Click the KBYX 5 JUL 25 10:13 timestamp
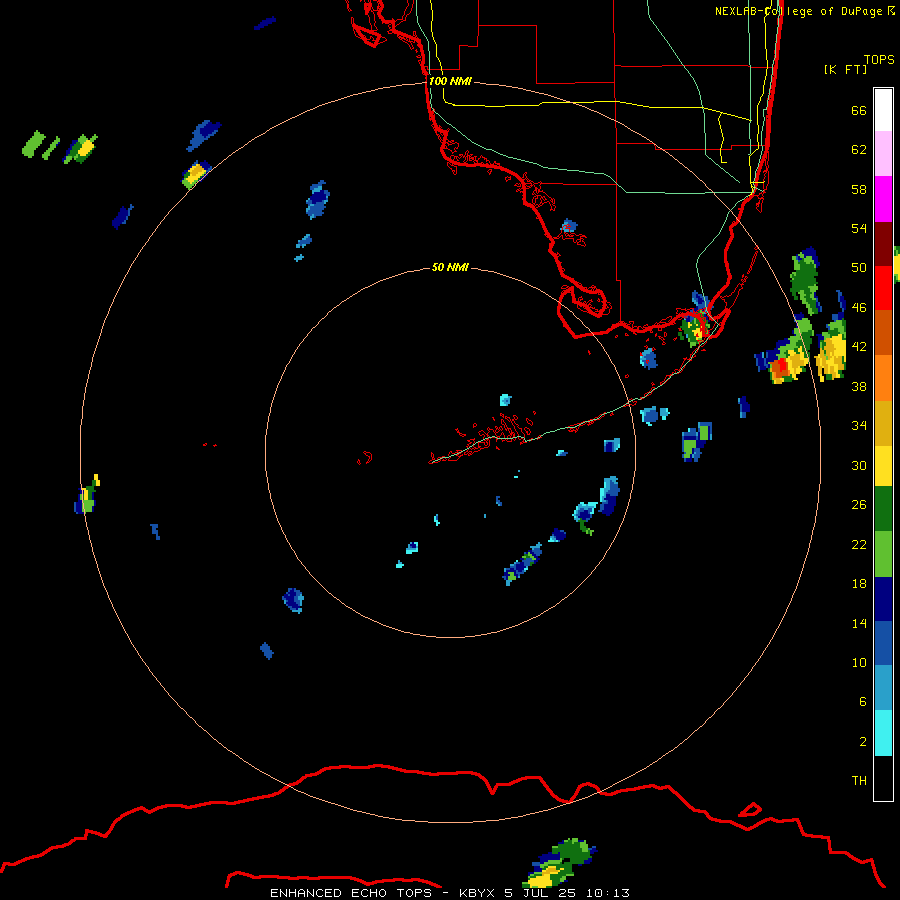The image size is (900, 900). (544, 893)
